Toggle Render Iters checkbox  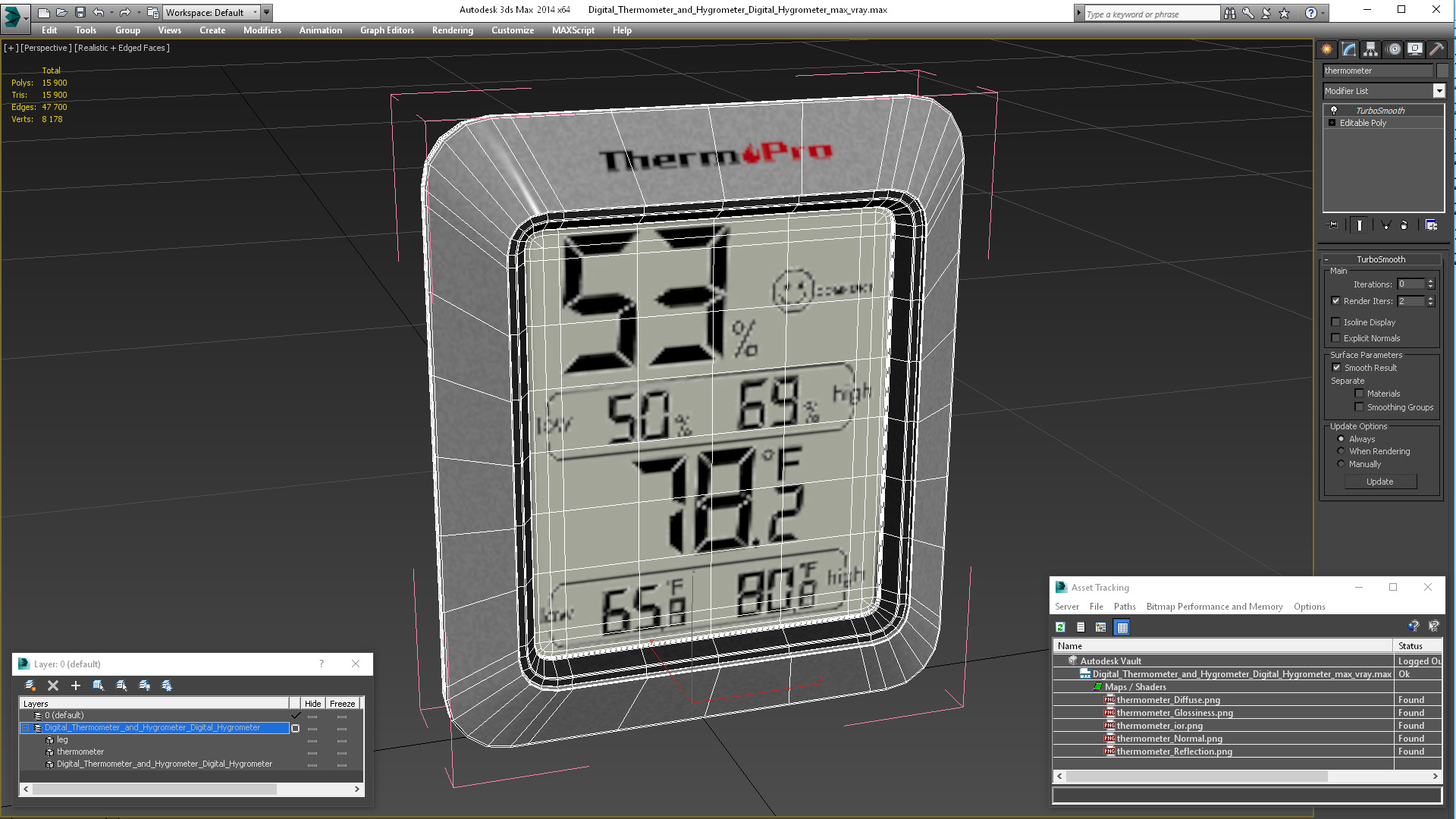(x=1336, y=301)
